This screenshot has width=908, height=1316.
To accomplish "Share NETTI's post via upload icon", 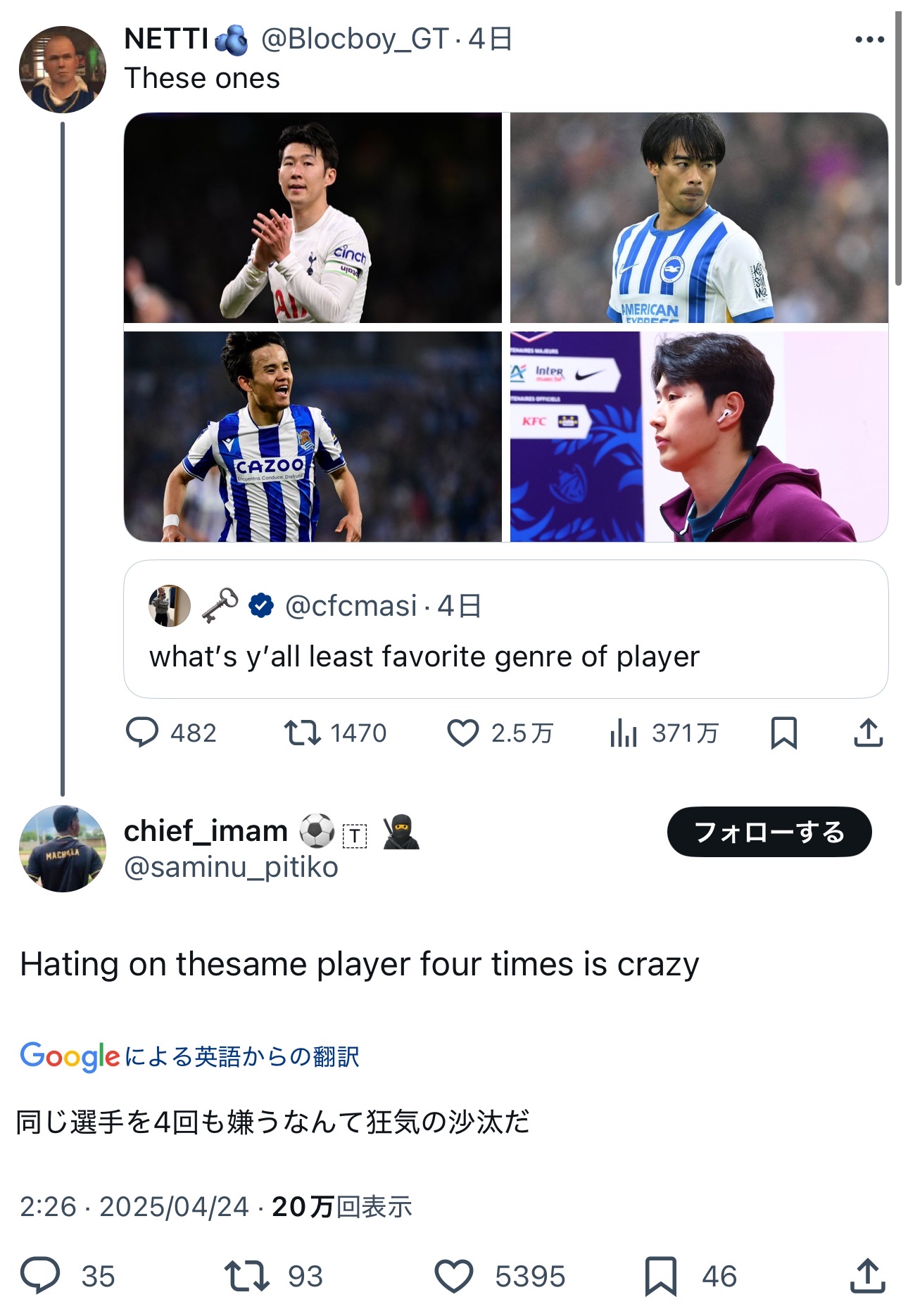I will [868, 733].
